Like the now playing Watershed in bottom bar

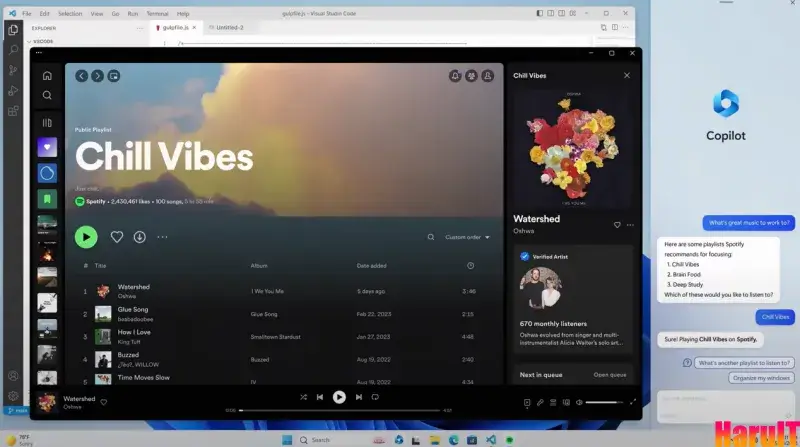click(x=104, y=402)
